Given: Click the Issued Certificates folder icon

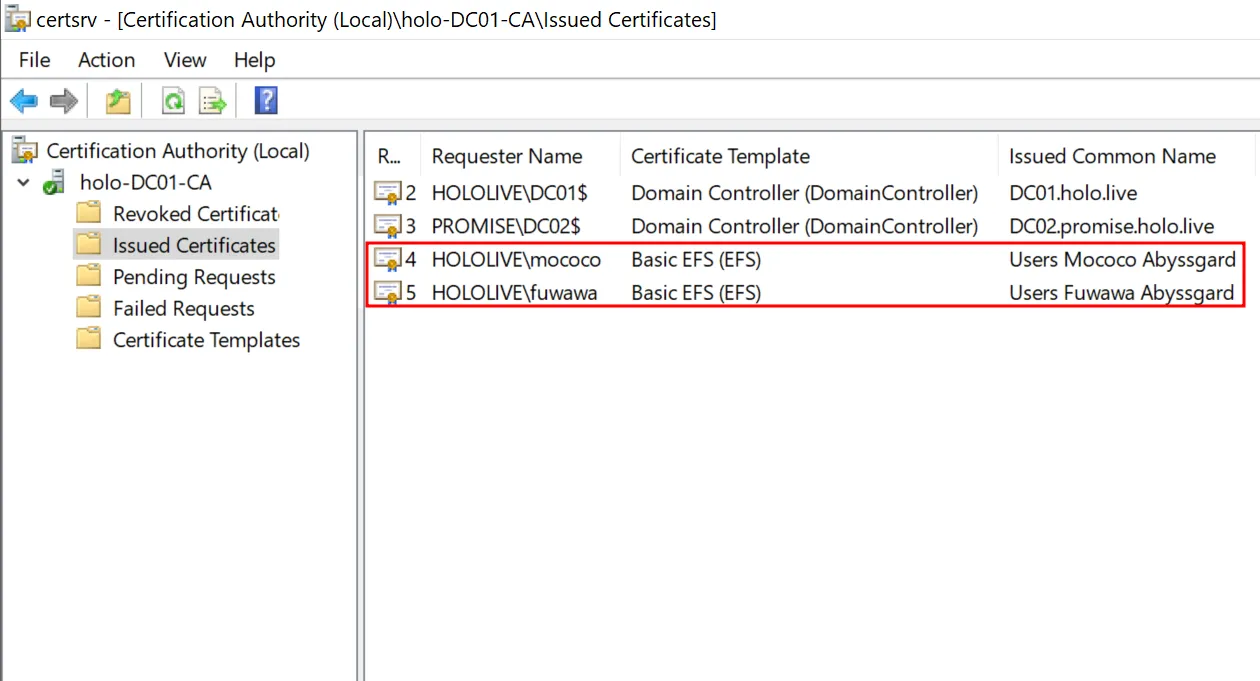Looking at the screenshot, I should [x=89, y=245].
